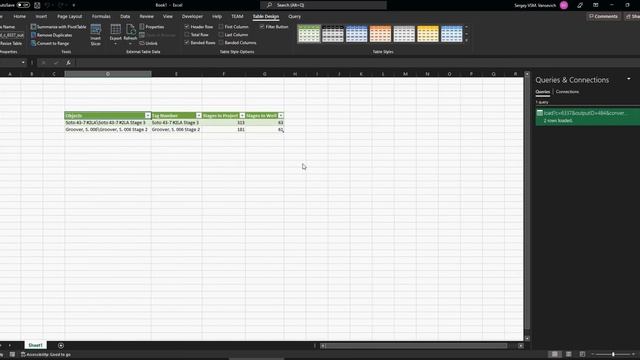
Task: Switch to Normal view icon
Action: (554, 354)
